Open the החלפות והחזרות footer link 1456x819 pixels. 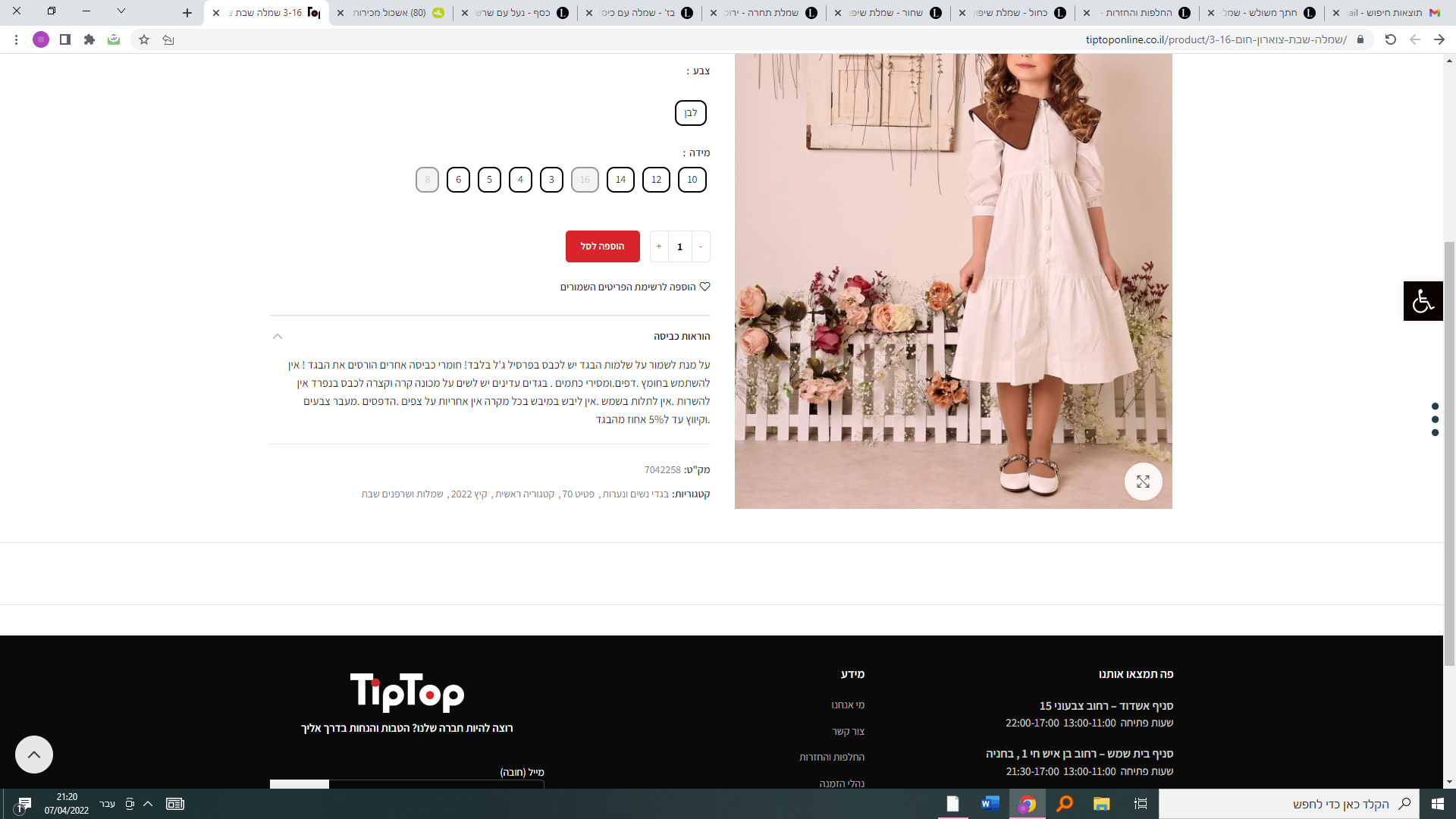(x=831, y=757)
